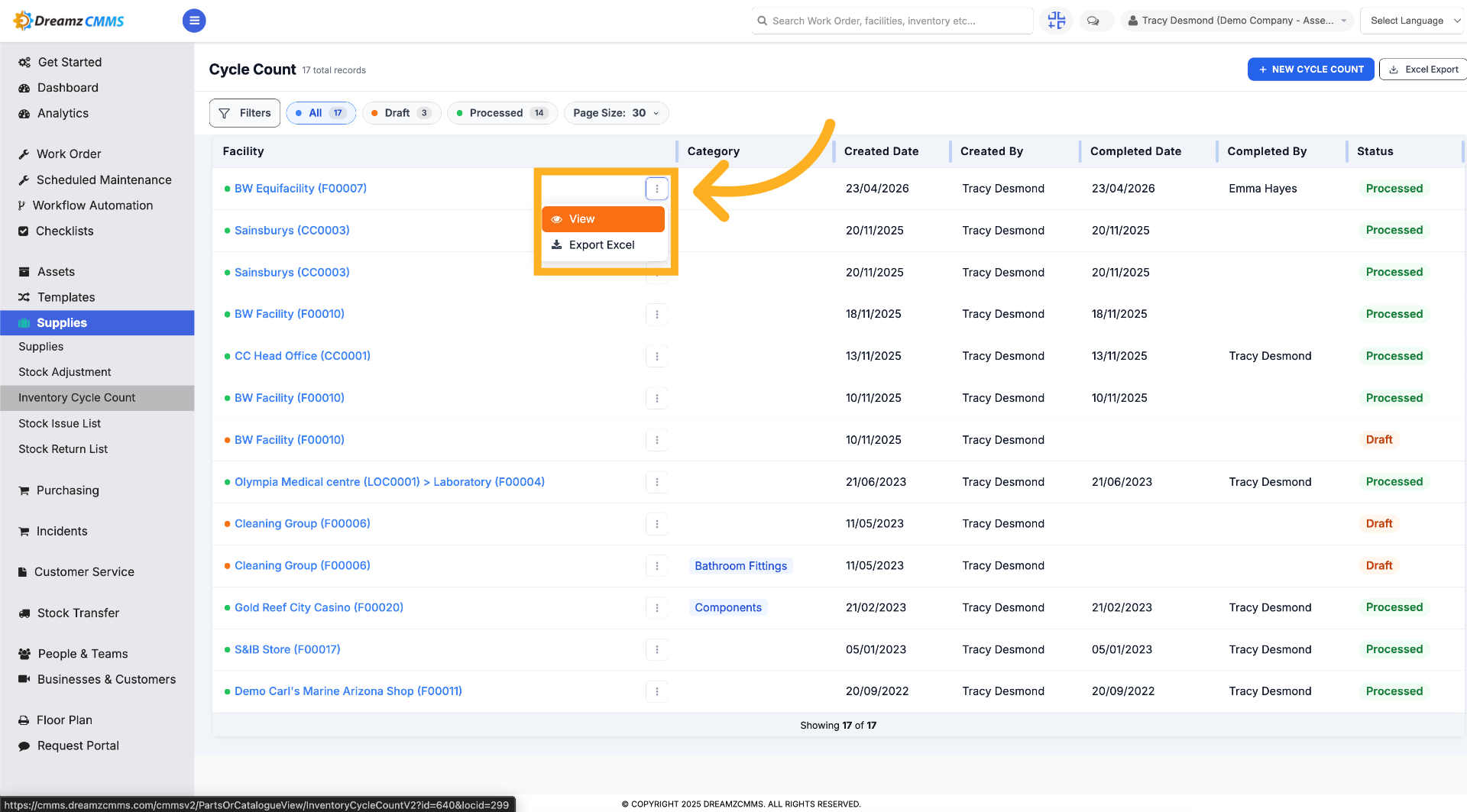Click the NEW CYCLE COUNT button

[x=1310, y=70]
